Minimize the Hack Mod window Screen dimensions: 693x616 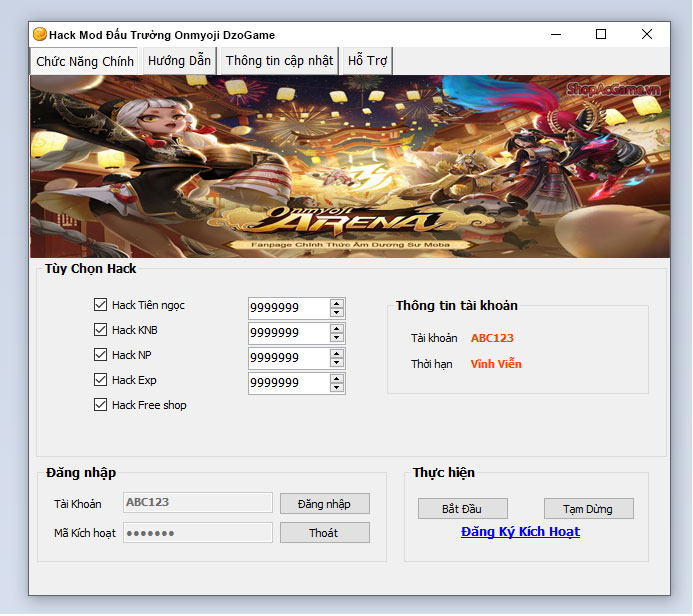[556, 34]
